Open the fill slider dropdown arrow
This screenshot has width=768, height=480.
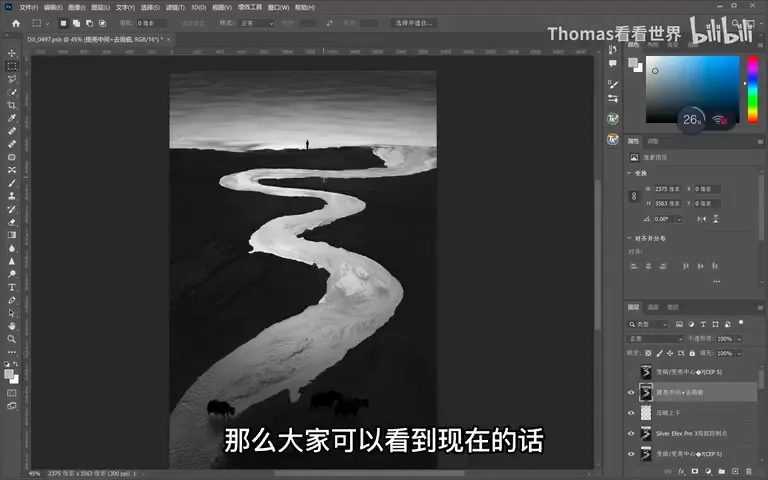click(739, 353)
